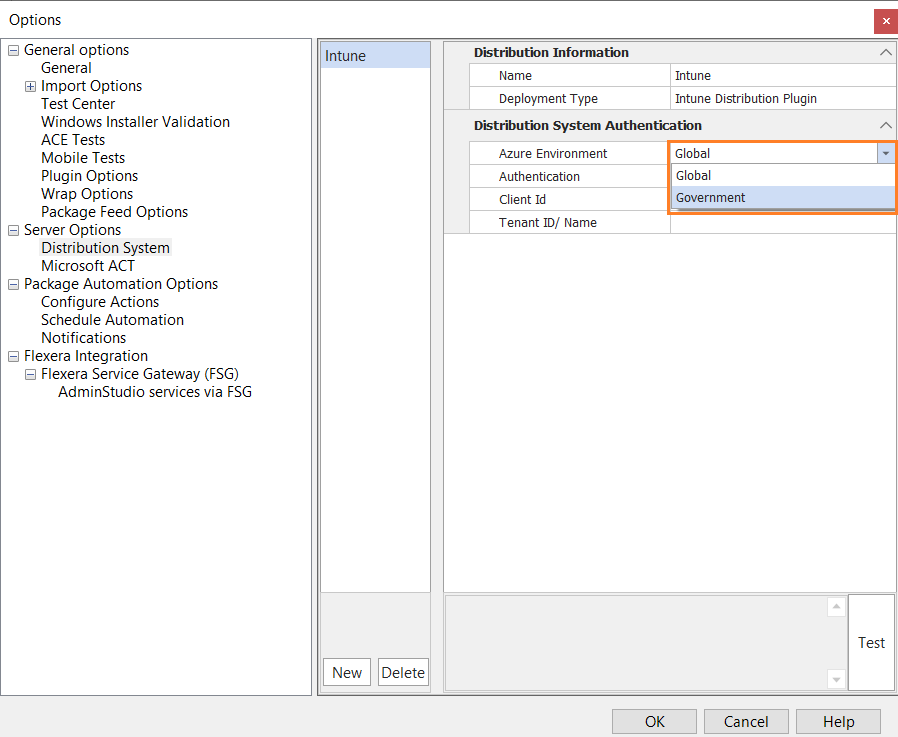Select the Flexera Service Gateway (FSG) item
898x737 pixels.
tap(140, 374)
